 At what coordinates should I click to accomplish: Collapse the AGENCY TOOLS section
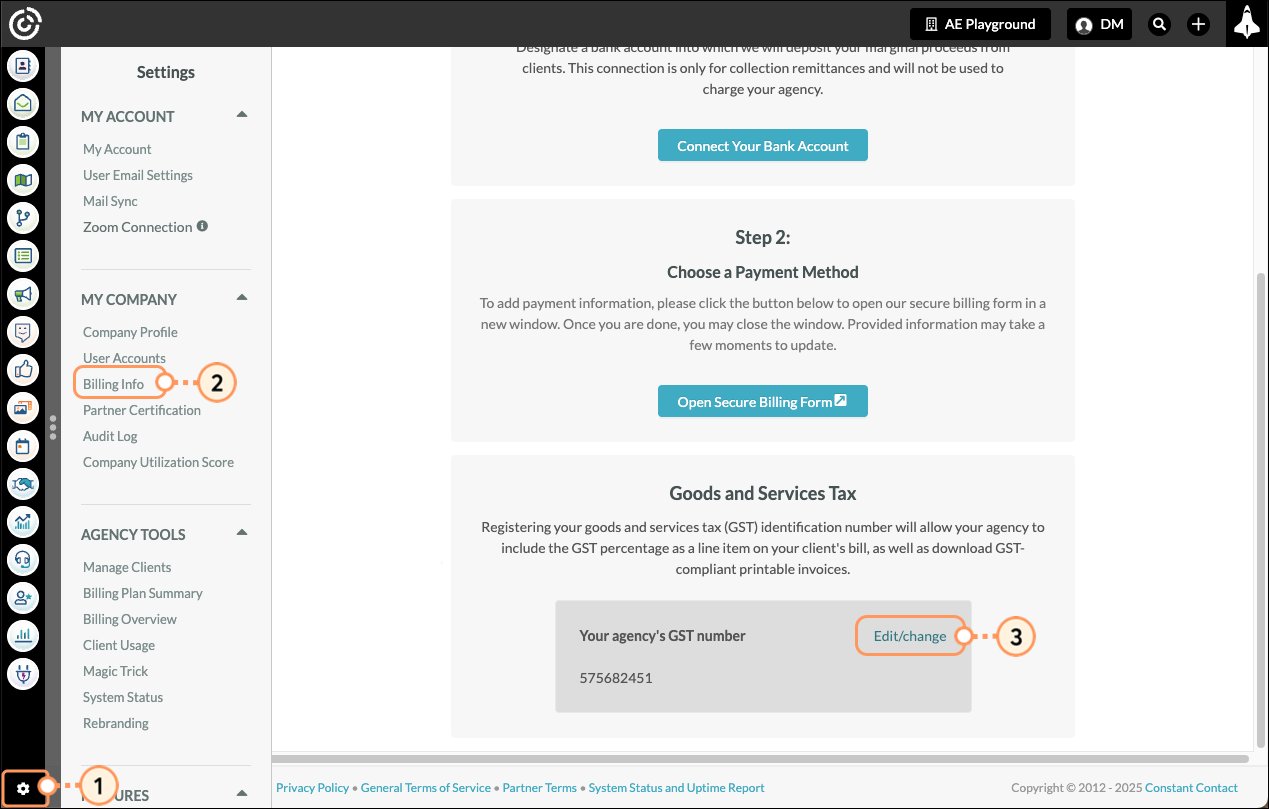241,533
